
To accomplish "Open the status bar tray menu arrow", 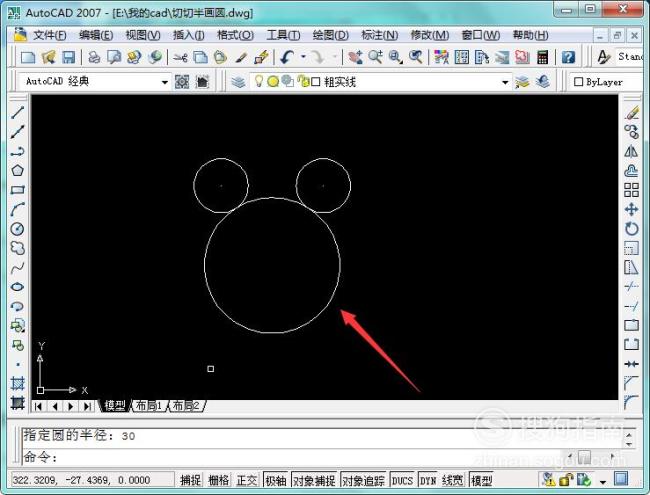I will [x=603, y=482].
